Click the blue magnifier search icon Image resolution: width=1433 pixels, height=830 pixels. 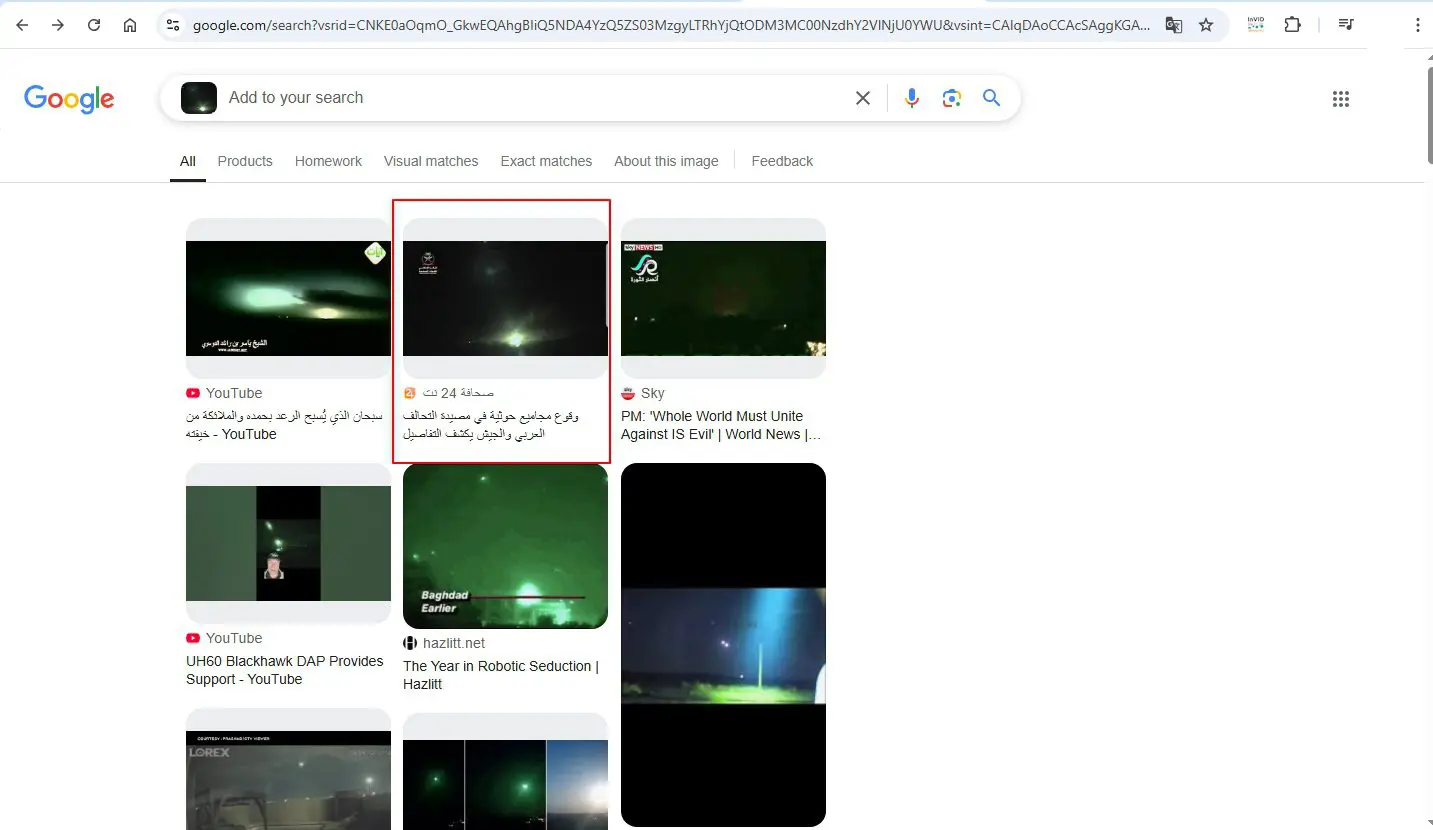(991, 98)
